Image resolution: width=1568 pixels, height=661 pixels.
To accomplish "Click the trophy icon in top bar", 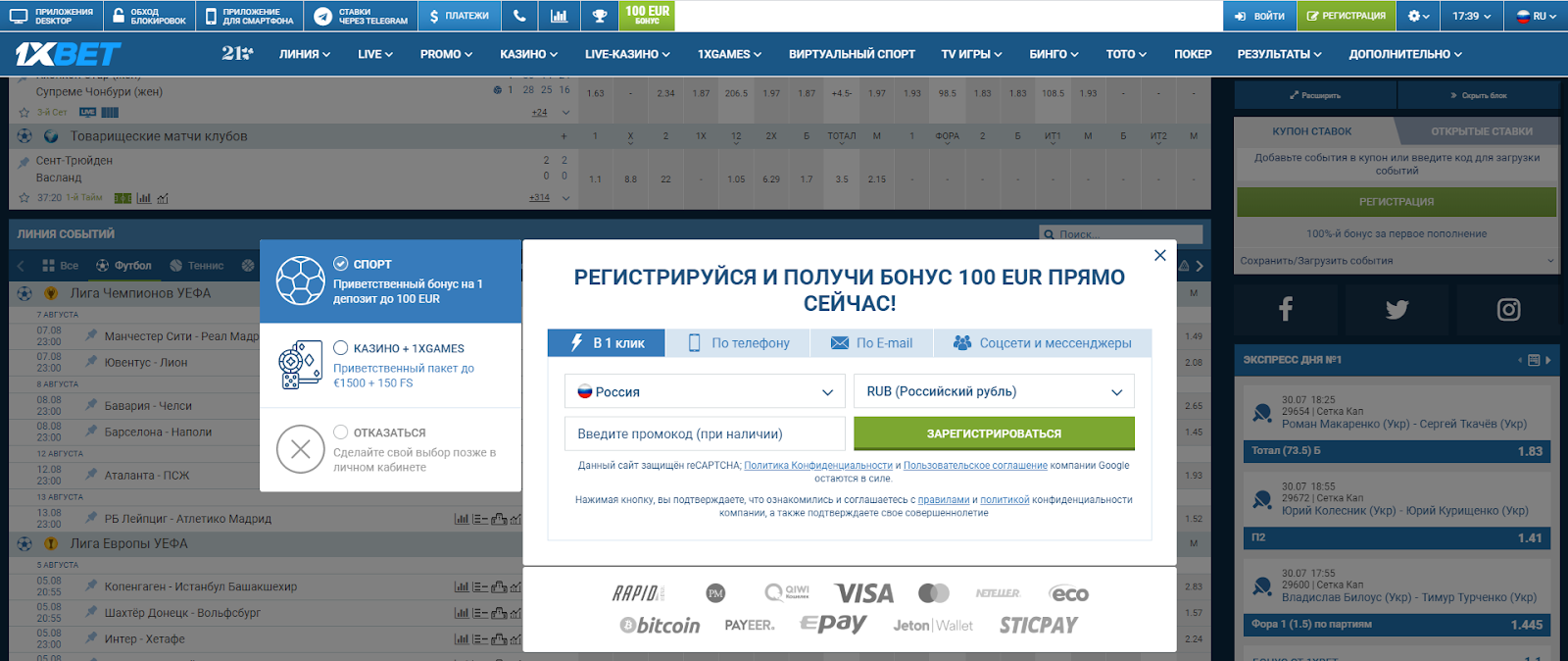I will [600, 16].
